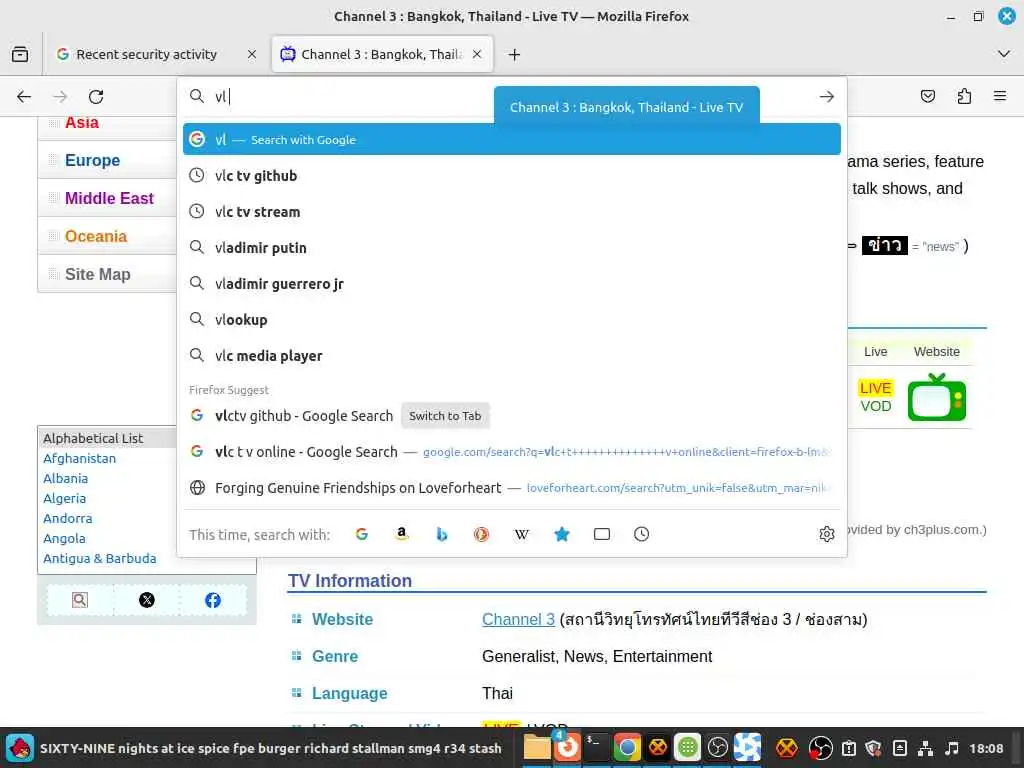Screen dimensions: 1024x768
Task: Open the Forging Genuine Friendships on Loveforheart result
Action: [x=511, y=488]
